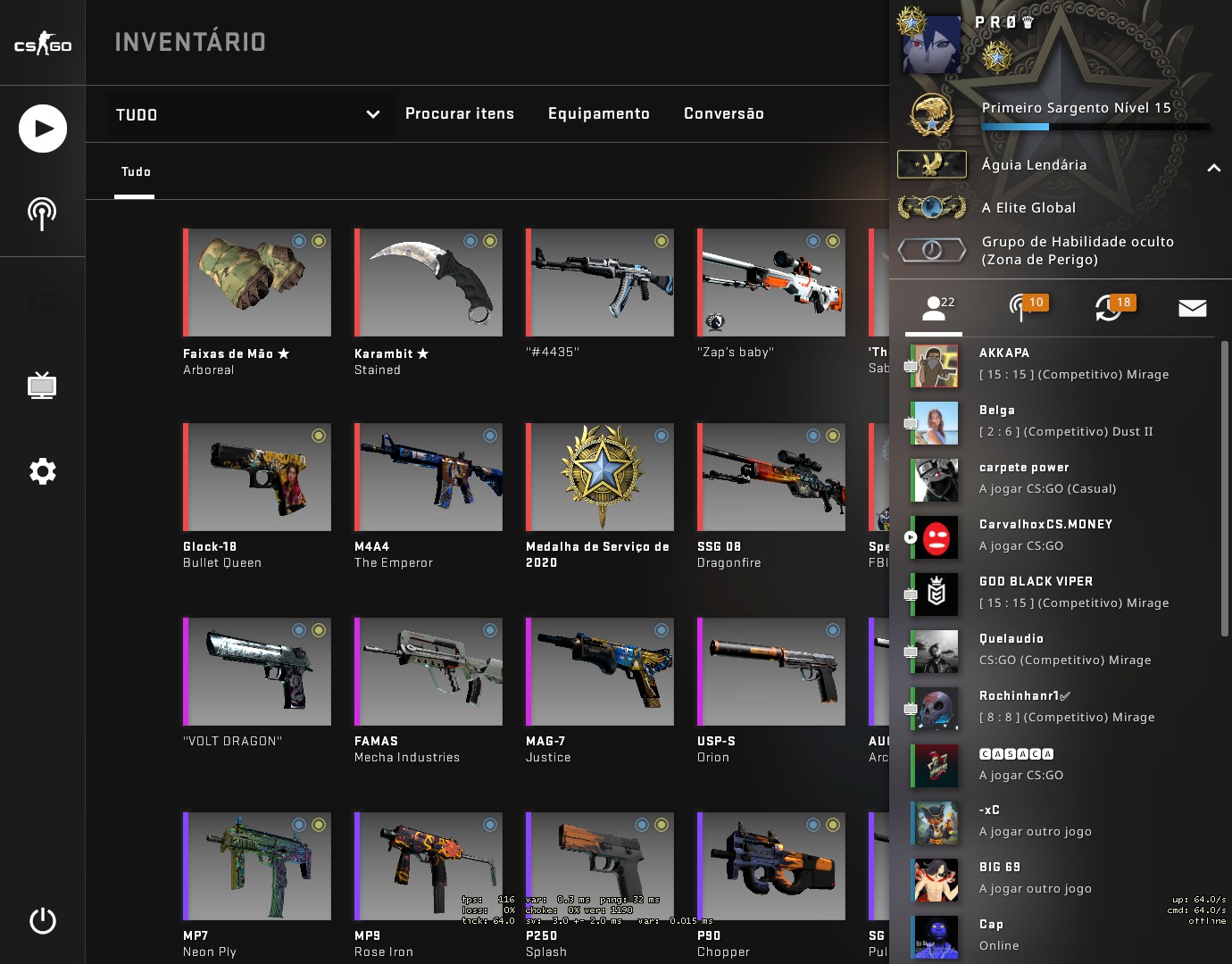Viewport: 1232px width, 964px height.
Task: Click the friends list scrollbar
Action: pos(1224,488)
